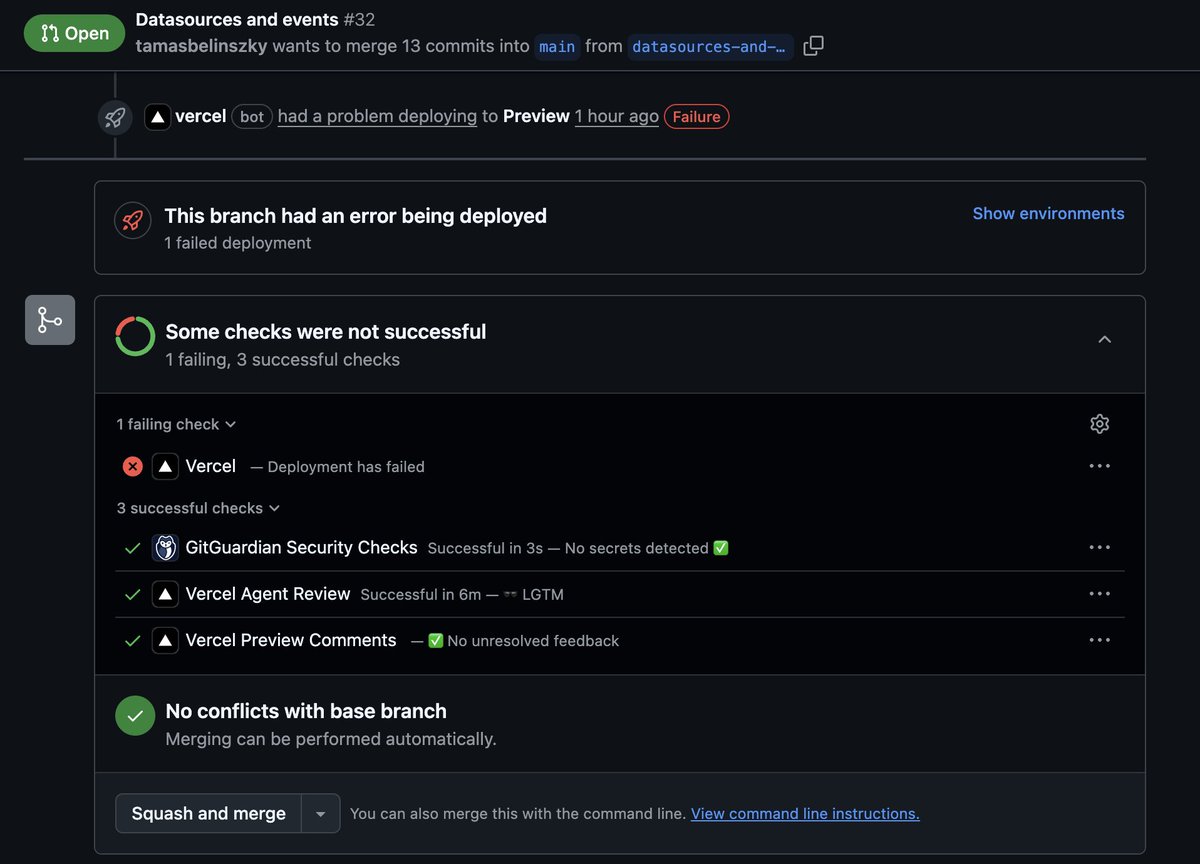Click the Squash and merge button
Image resolution: width=1200 pixels, height=864 pixels.
207,813
